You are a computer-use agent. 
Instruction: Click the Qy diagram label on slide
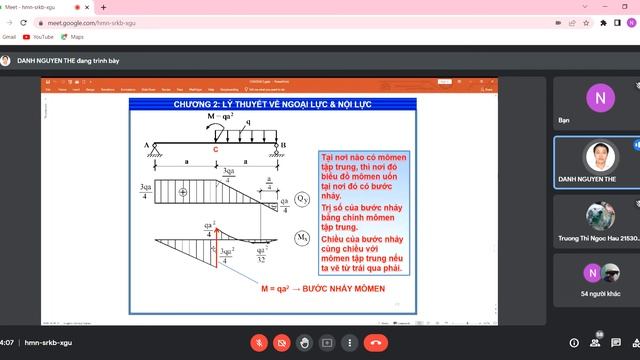coord(302,199)
